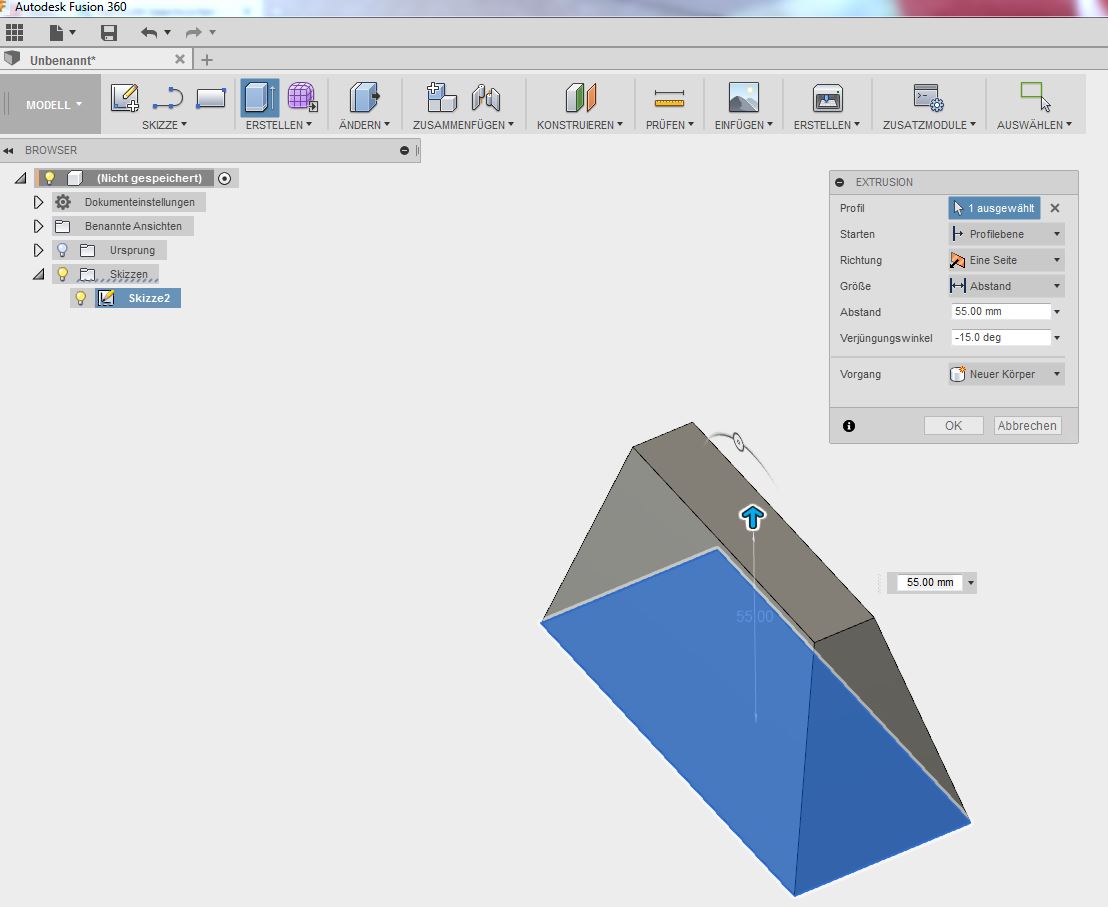Expand the Dokumenteinstellungen tree item
The height and width of the screenshot is (907, 1108).
[x=39, y=201]
